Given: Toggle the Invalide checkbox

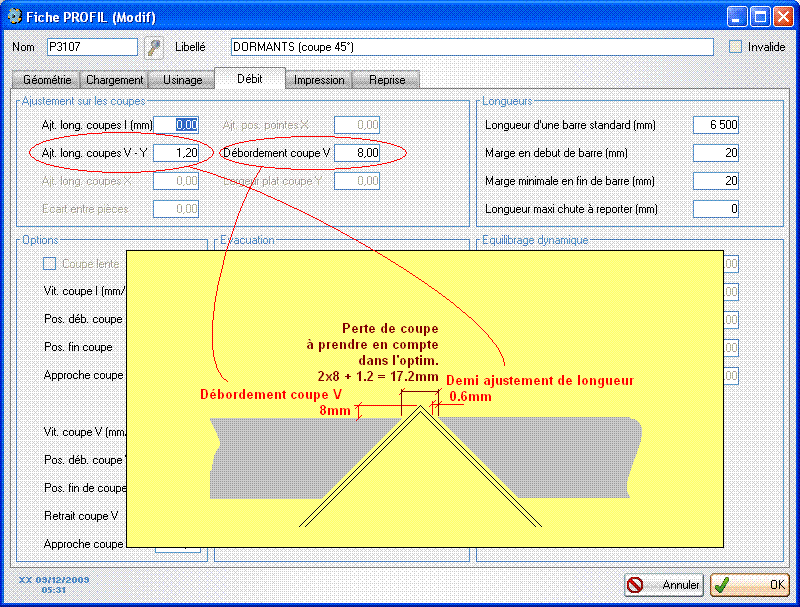Looking at the screenshot, I should (x=735, y=47).
